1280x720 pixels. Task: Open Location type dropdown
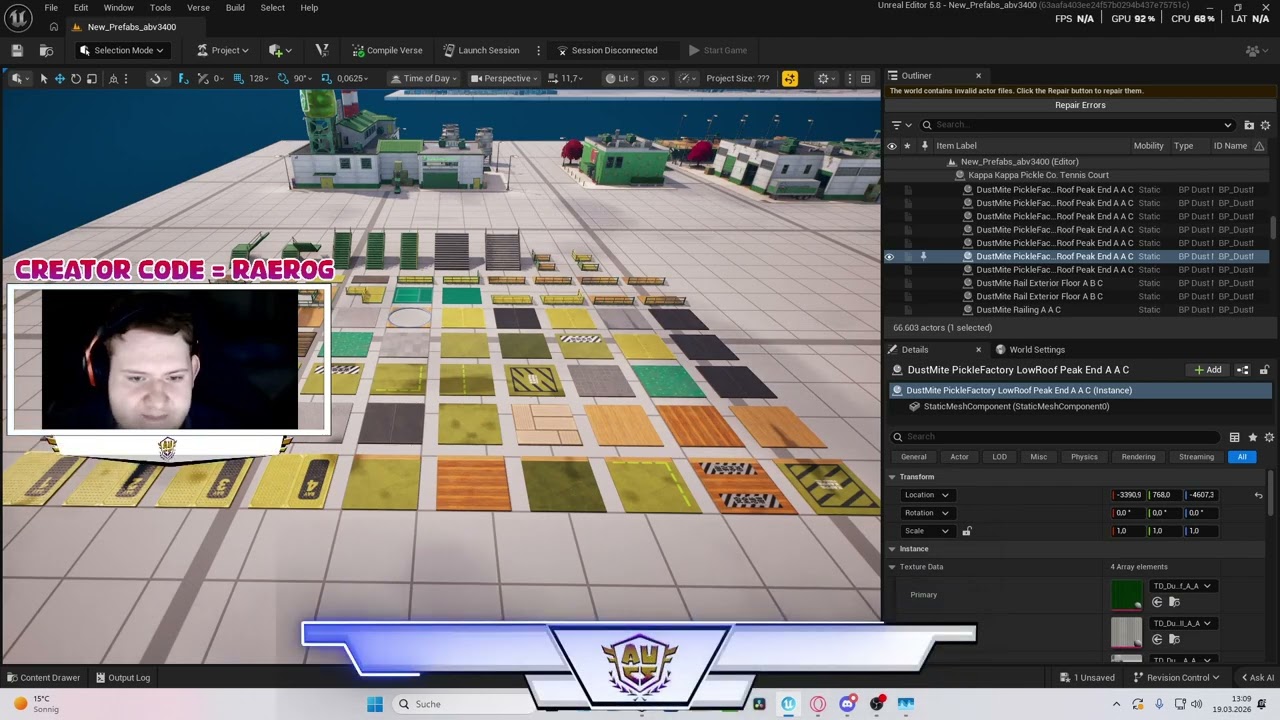point(927,495)
